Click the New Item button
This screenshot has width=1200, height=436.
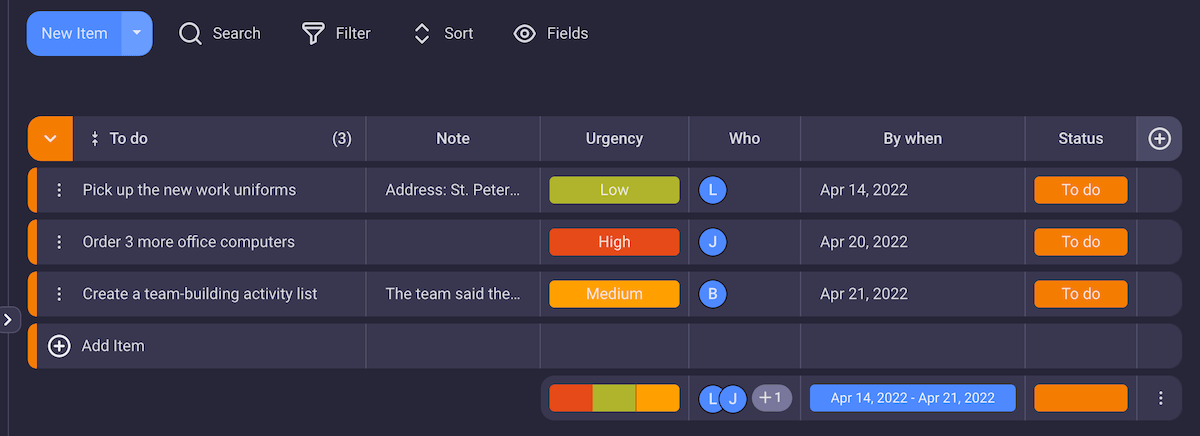(x=74, y=33)
